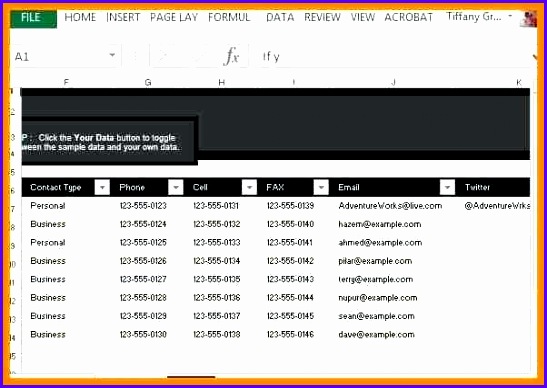This screenshot has width=547, height=388.
Task: Select cell number 123-555-0138
Action: 217,335
